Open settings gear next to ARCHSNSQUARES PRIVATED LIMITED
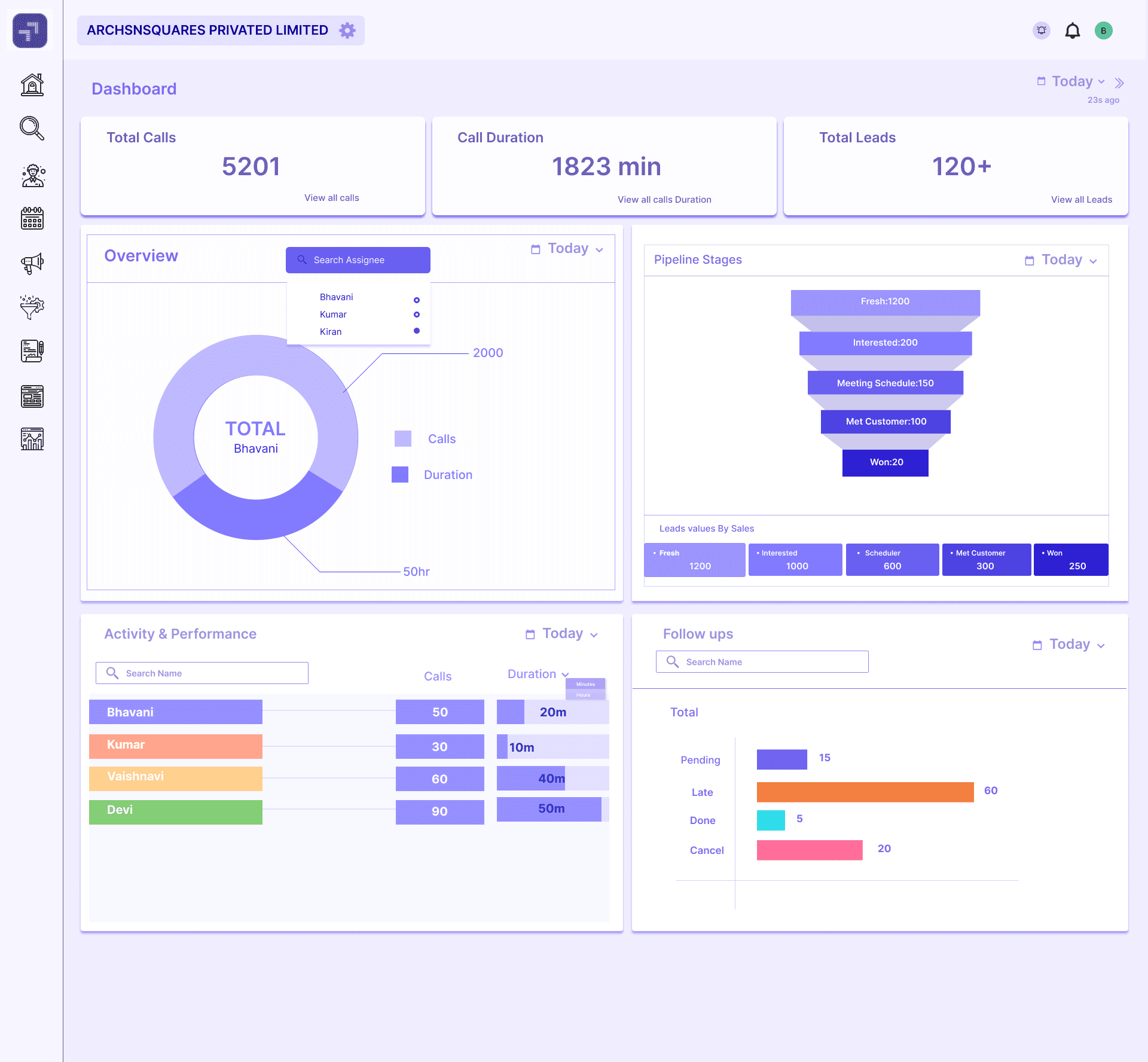1148x1062 pixels. pos(347,30)
